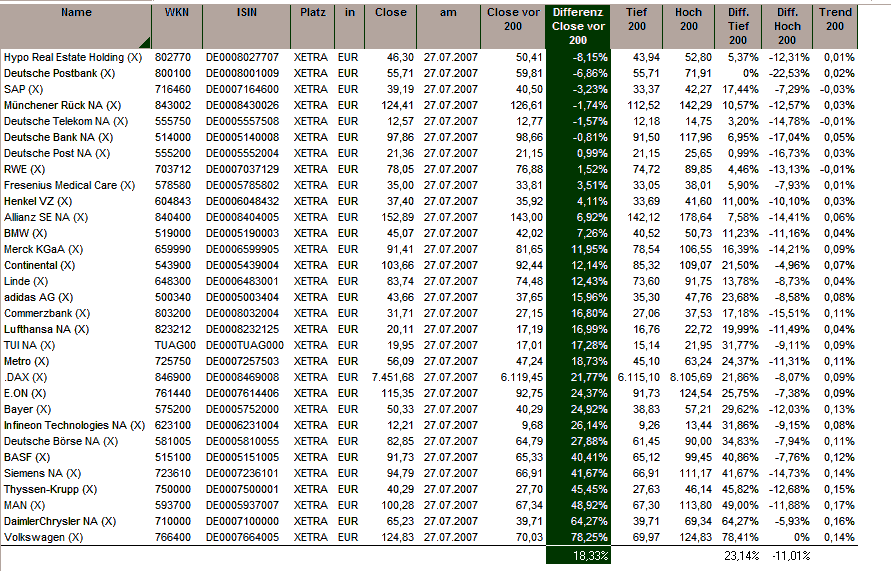
Task: Click Commerzbank (X) name cell
Action: coord(47,313)
